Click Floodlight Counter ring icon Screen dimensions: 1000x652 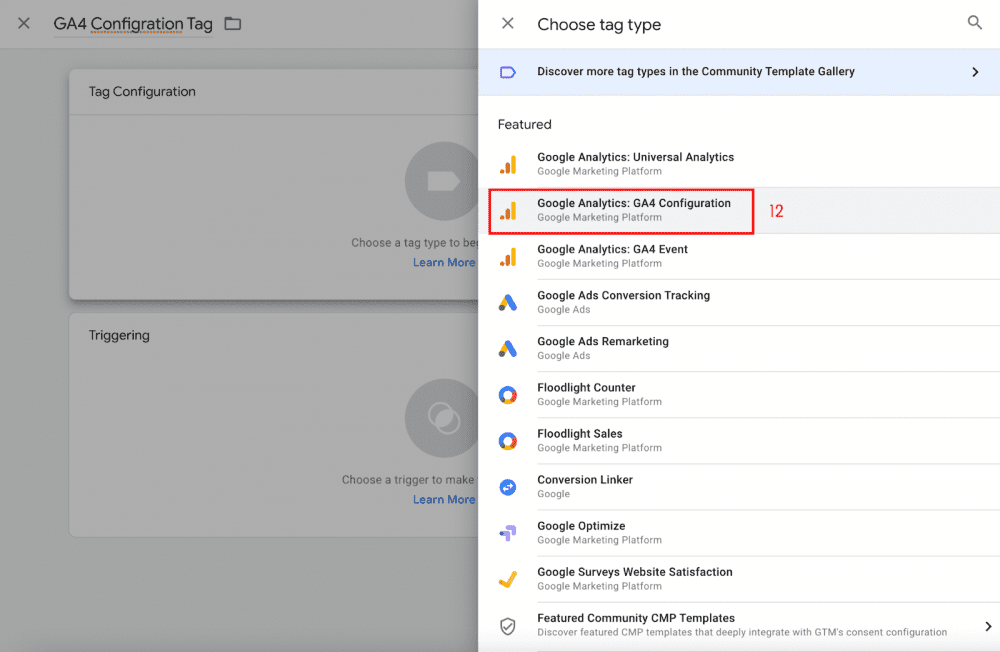[508, 395]
